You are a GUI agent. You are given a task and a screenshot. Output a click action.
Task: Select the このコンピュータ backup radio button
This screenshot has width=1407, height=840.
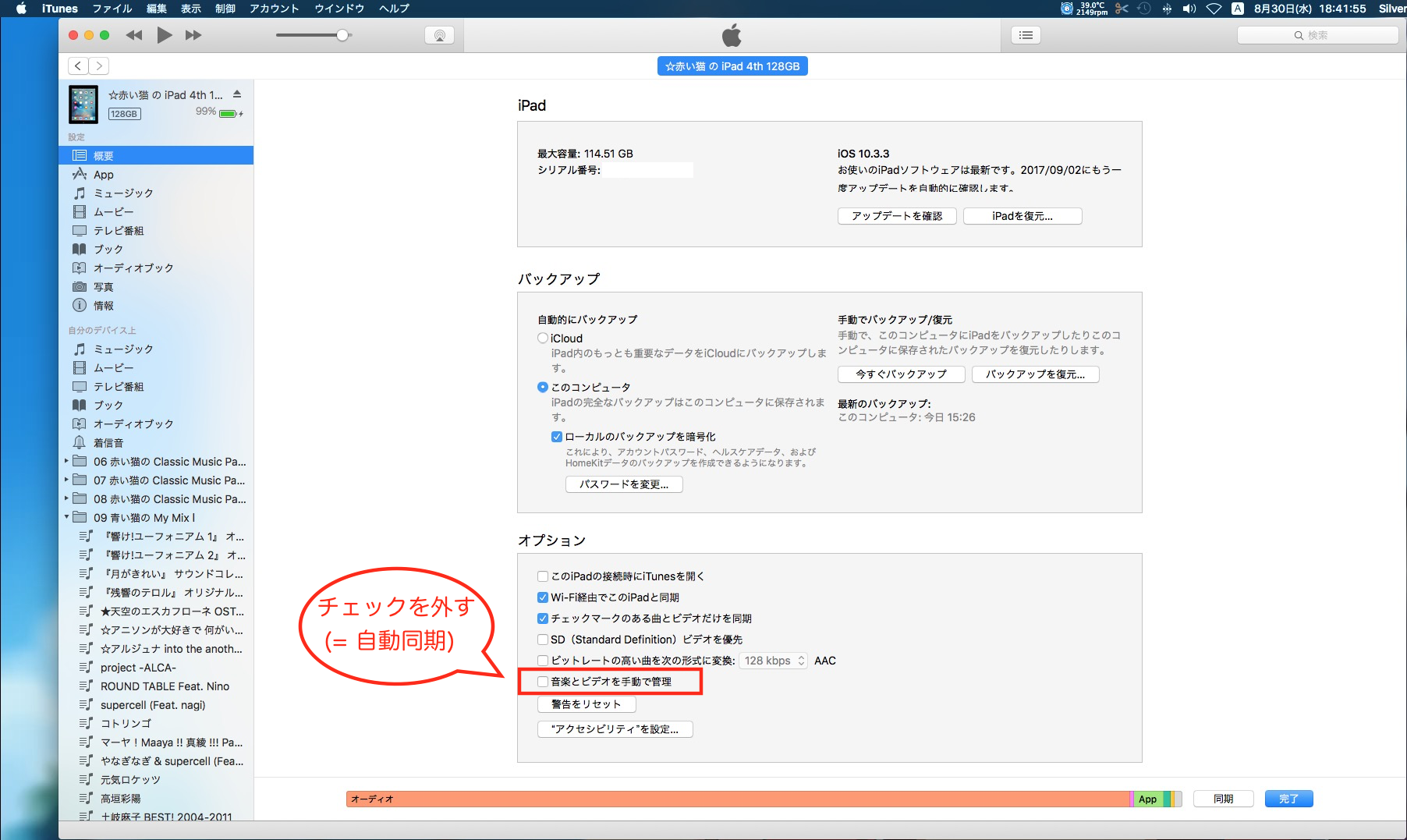543,387
